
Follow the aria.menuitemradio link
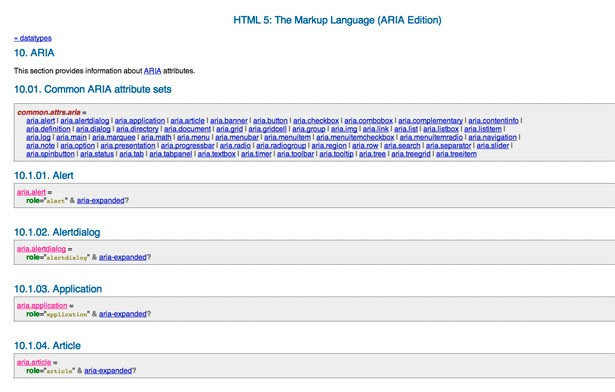click(431, 137)
